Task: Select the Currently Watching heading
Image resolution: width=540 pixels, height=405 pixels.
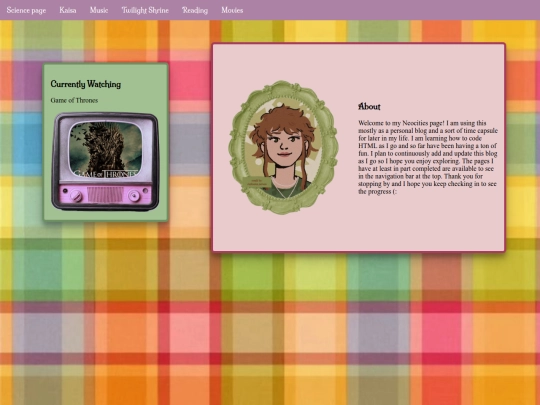Action: pyautogui.click(x=86, y=84)
